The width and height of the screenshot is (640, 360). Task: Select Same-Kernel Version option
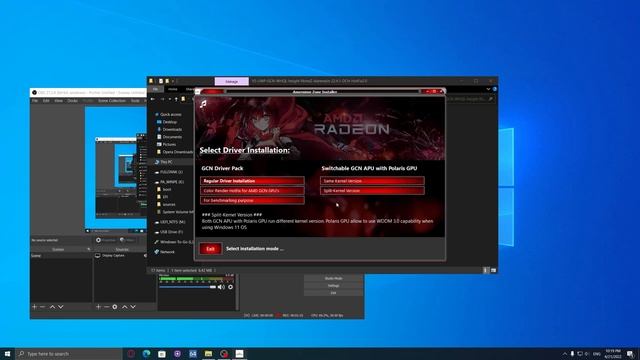coord(372,181)
